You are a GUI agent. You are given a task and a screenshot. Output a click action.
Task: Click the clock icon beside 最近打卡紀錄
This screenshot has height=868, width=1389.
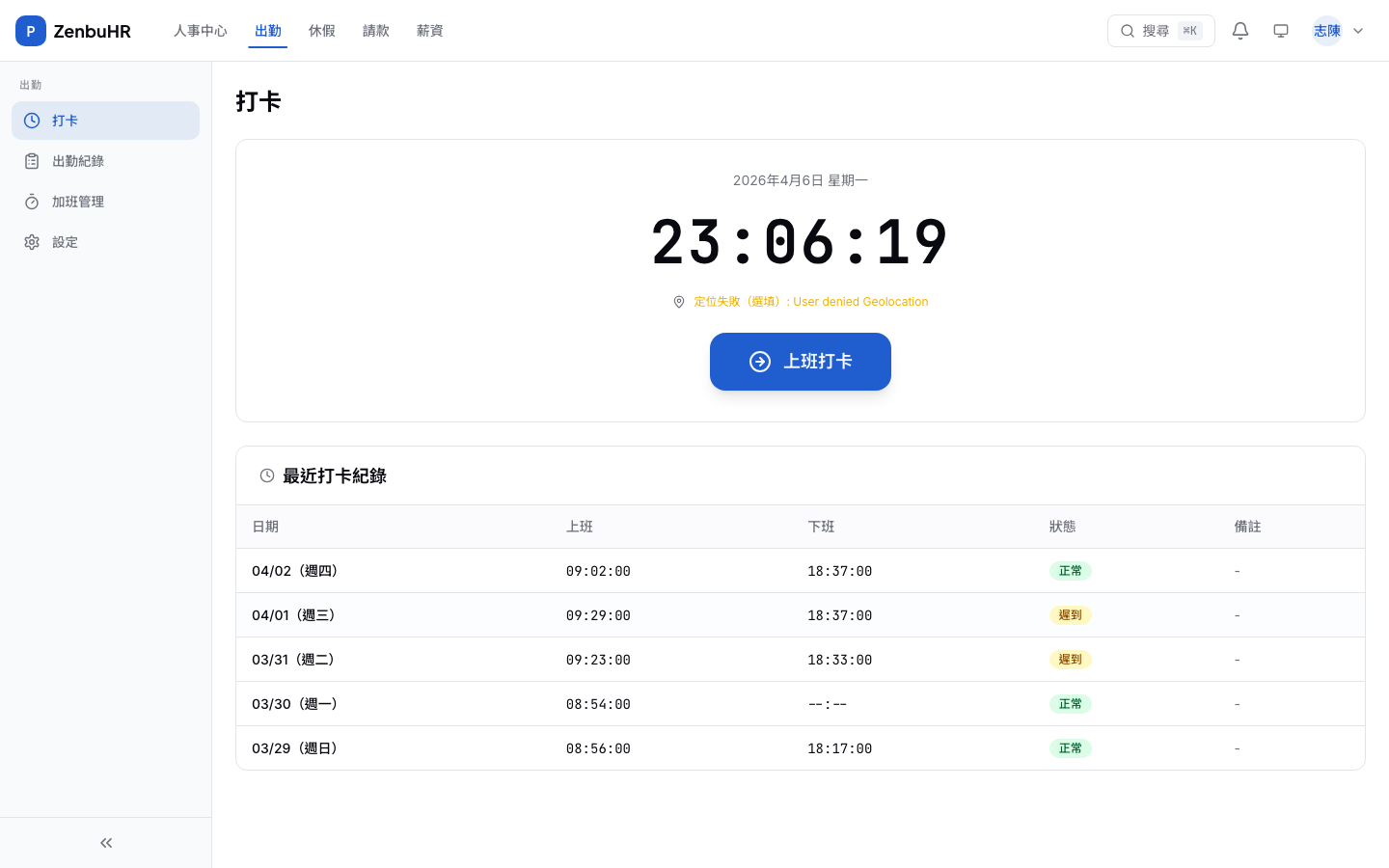[x=267, y=475]
